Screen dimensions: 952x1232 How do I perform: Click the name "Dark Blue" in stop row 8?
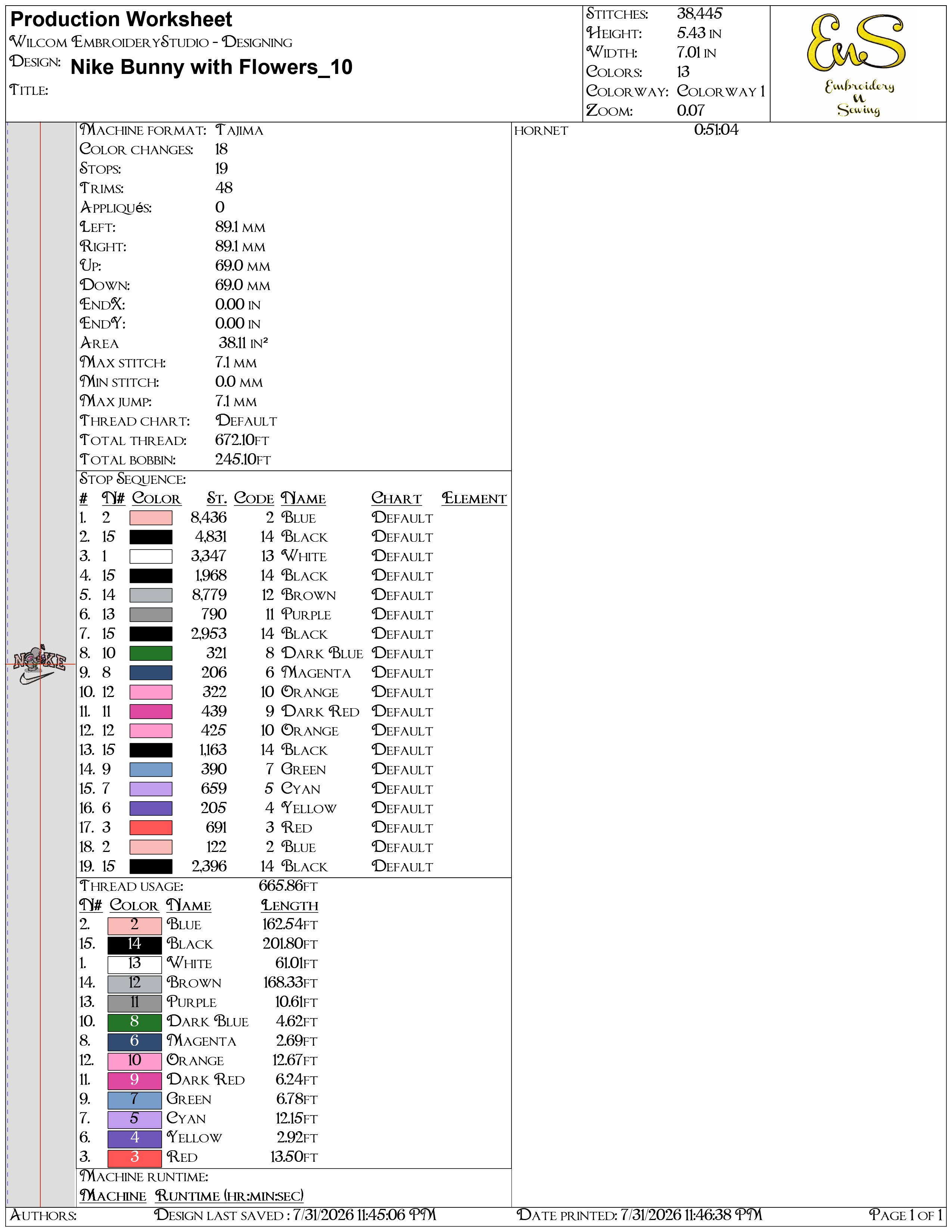tap(322, 653)
